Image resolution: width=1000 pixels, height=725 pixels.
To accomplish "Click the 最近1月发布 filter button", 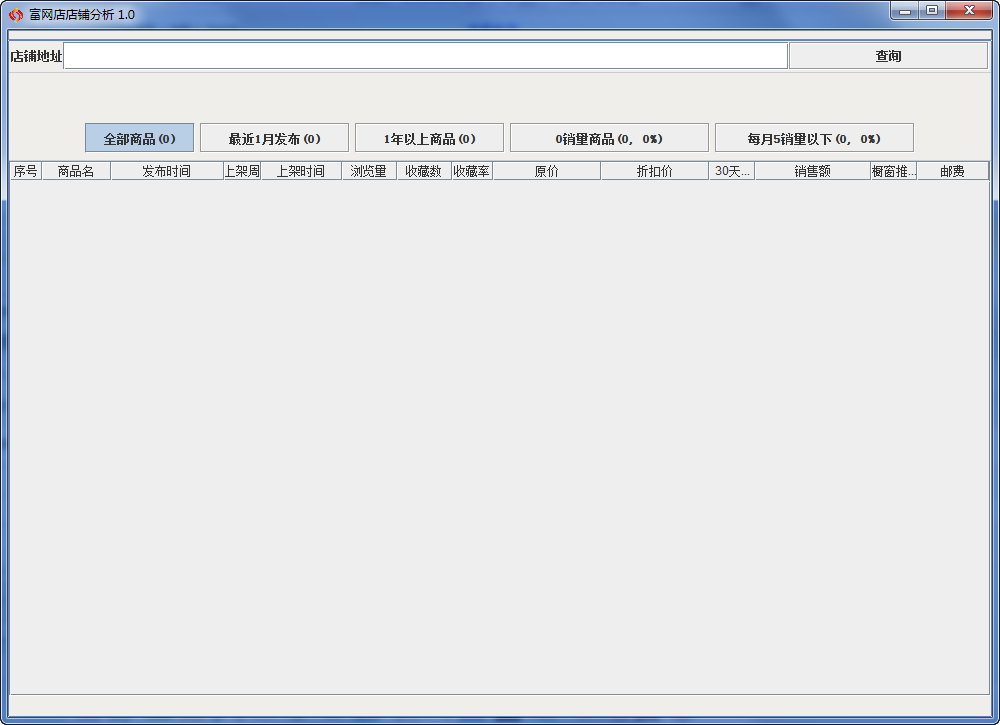I will tap(274, 137).
